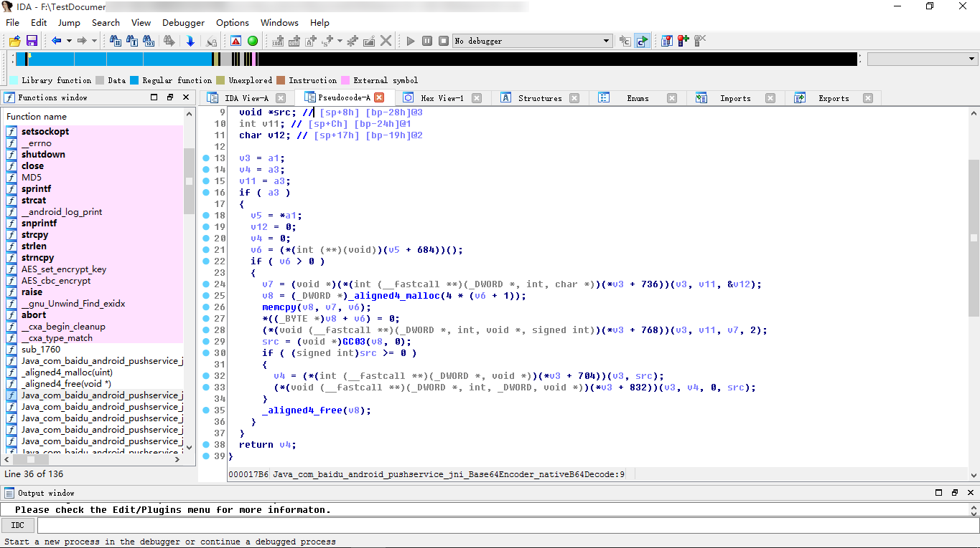Toggle breakpoint dot on return line 38
This screenshot has height=548, width=980.
(206, 445)
